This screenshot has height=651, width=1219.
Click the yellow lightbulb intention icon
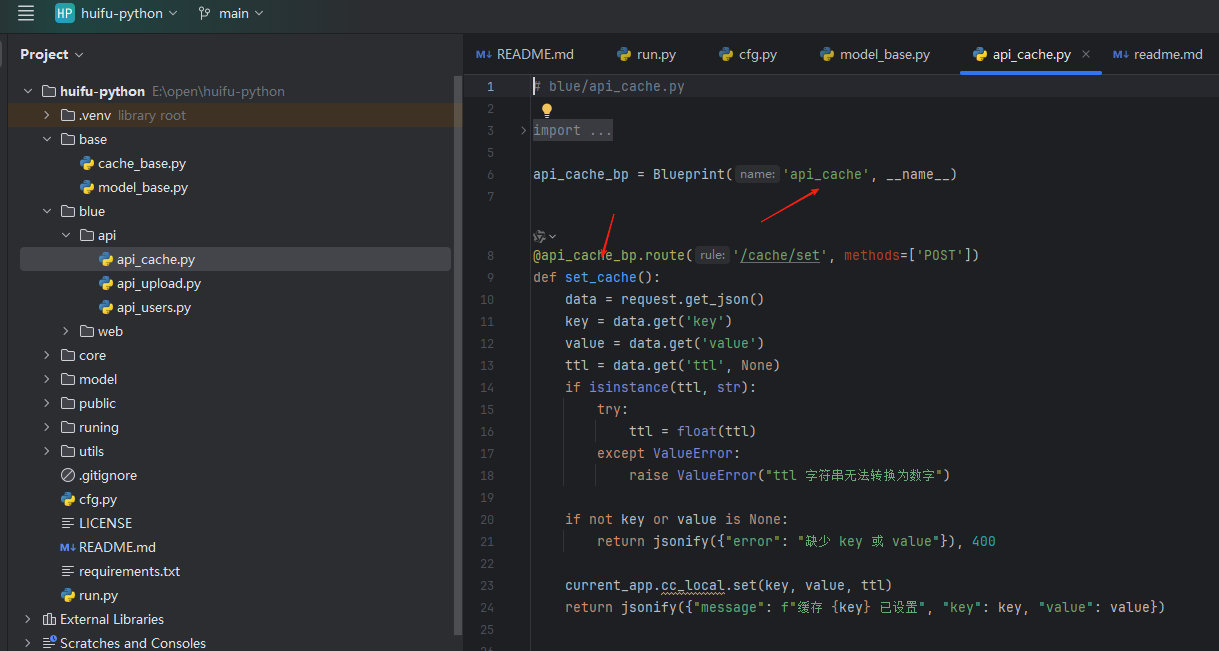pos(547,110)
